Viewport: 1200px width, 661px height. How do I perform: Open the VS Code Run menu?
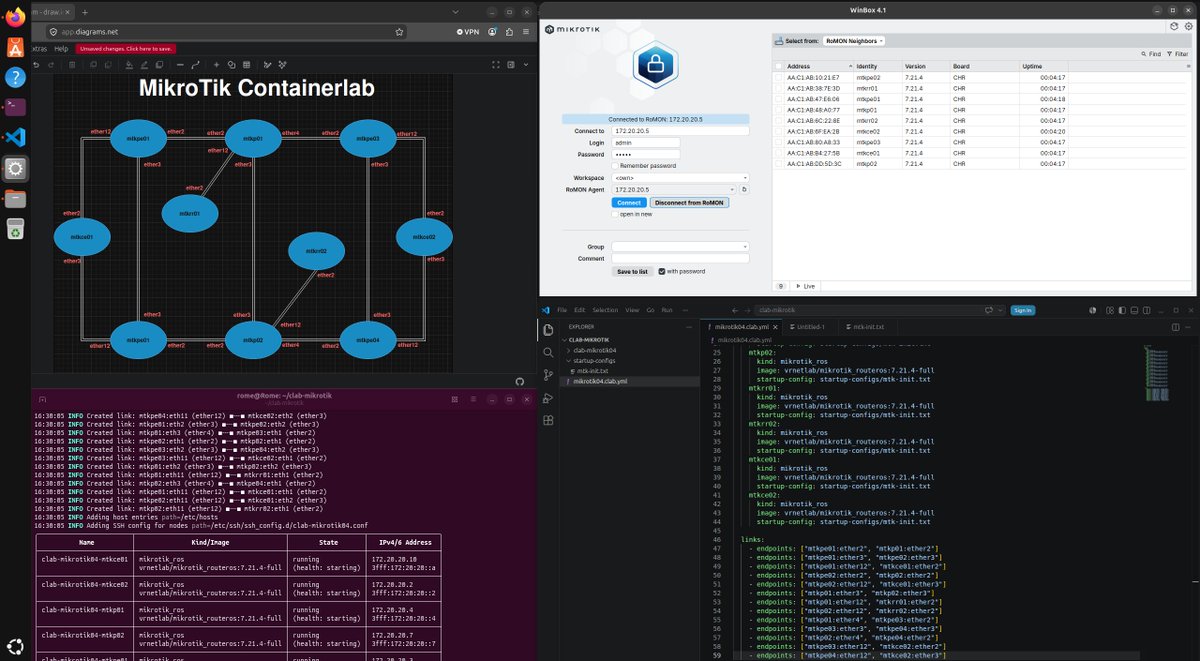(x=667, y=311)
